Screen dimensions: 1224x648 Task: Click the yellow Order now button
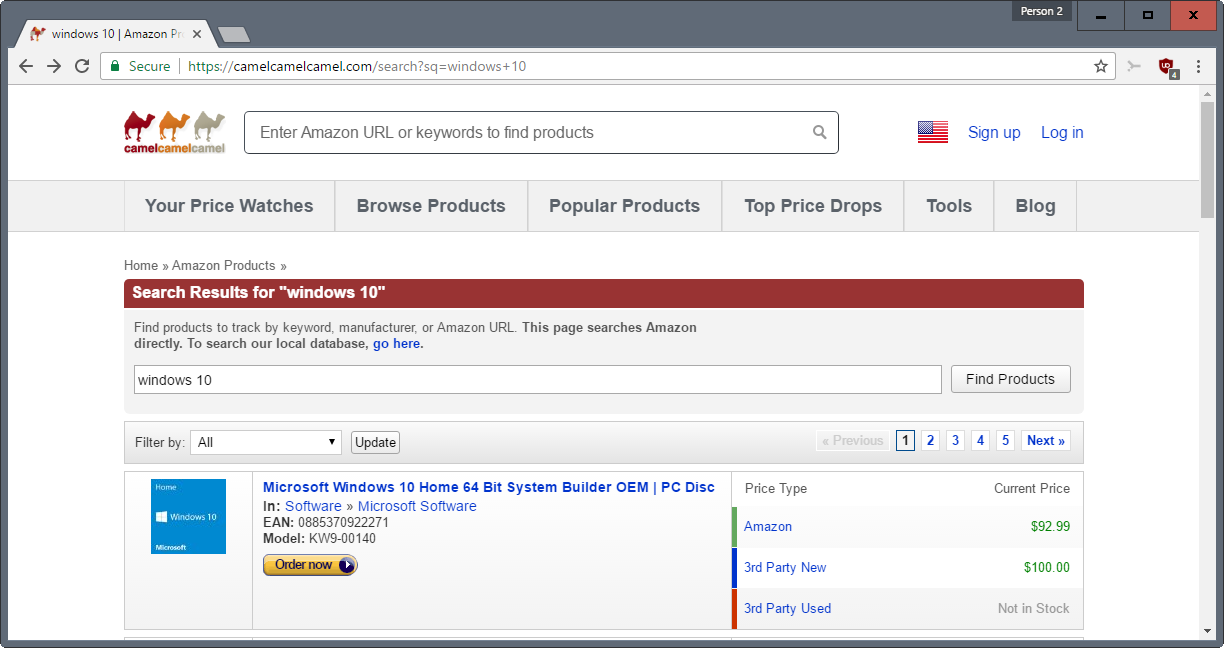[310, 565]
